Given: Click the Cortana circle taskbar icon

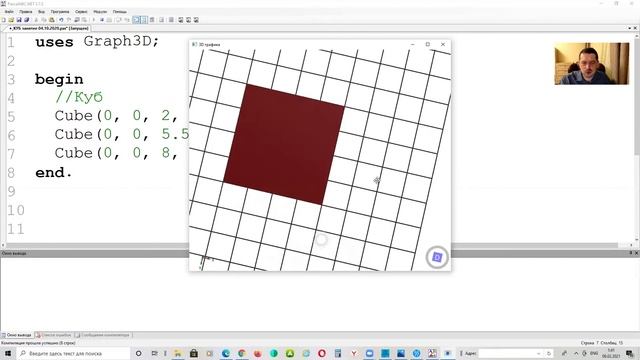Looking at the screenshot, I should (138, 353).
